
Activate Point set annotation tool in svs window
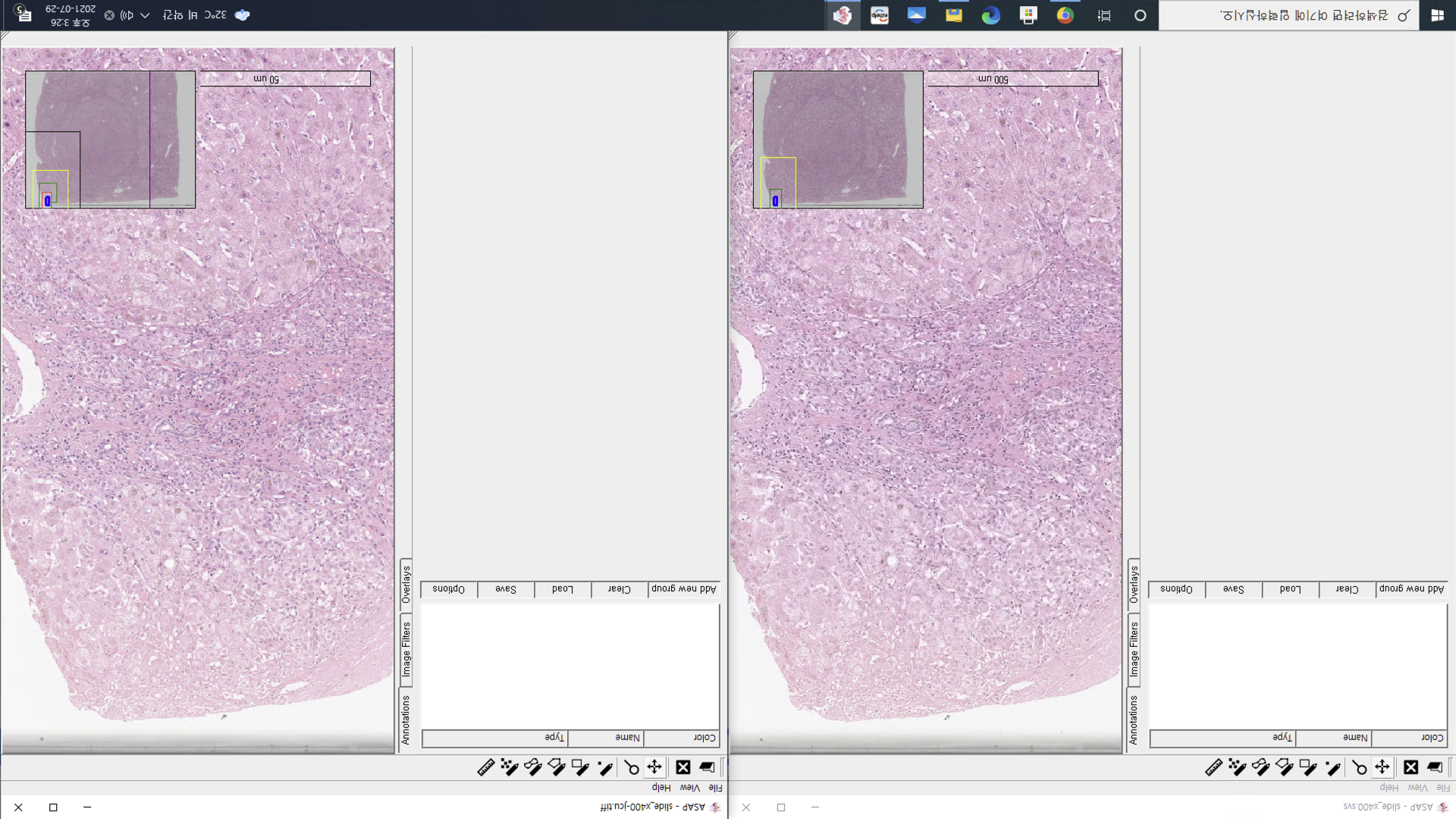coord(1237,767)
